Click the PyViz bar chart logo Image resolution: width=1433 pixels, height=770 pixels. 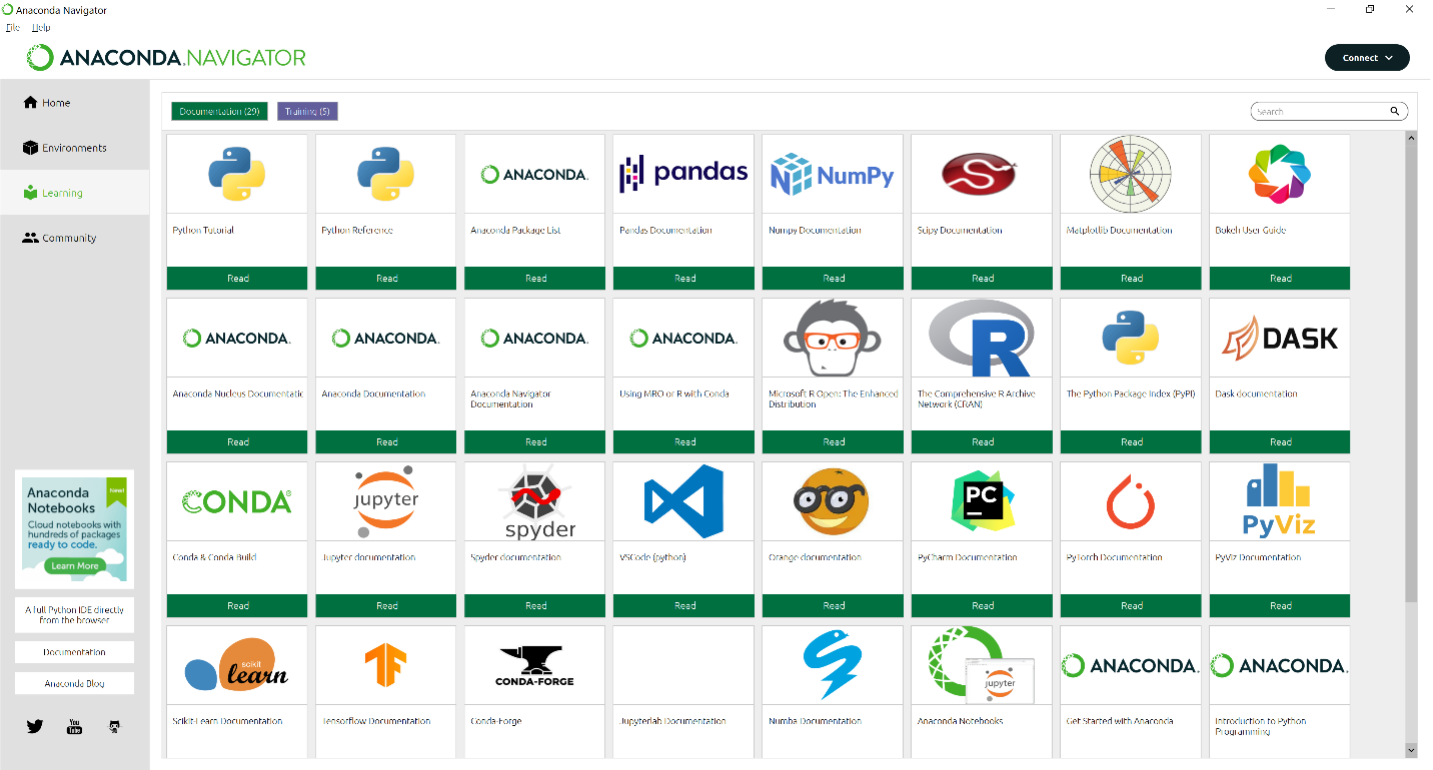[1280, 502]
